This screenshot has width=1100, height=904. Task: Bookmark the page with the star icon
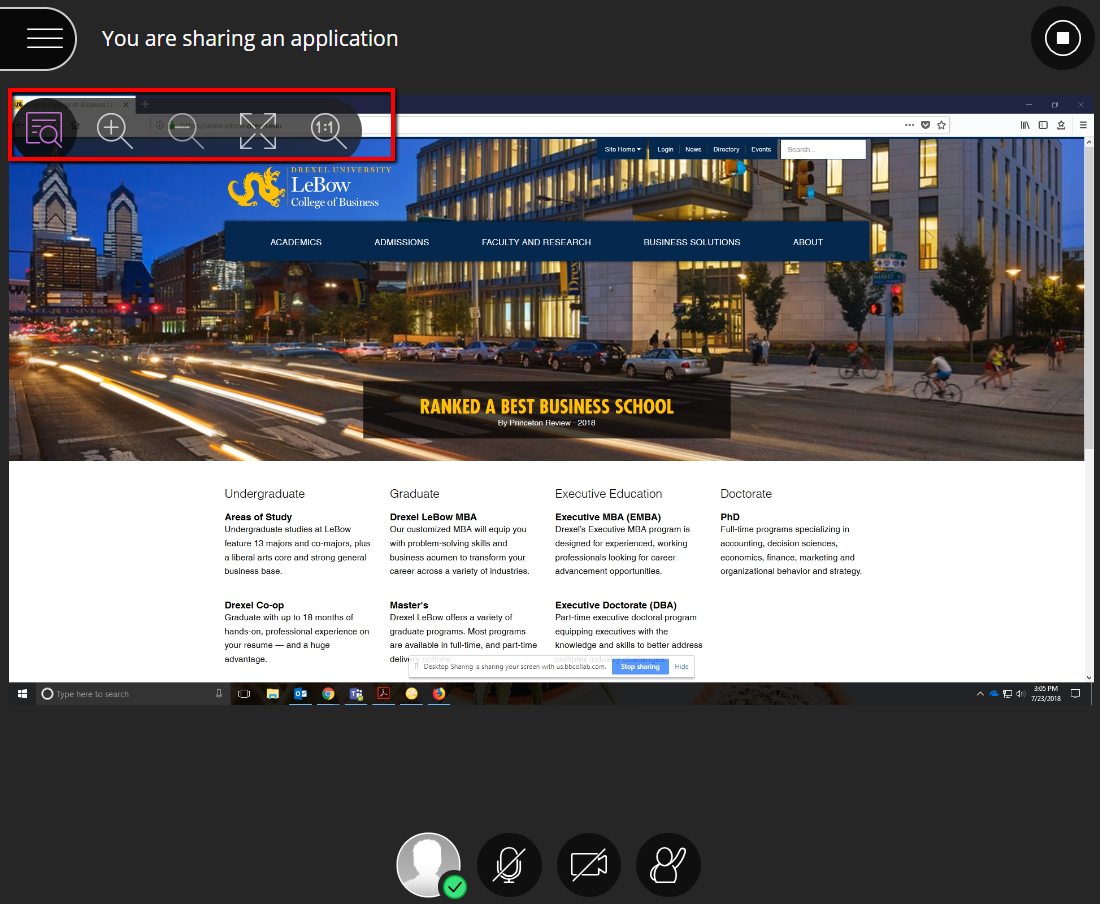(x=941, y=125)
